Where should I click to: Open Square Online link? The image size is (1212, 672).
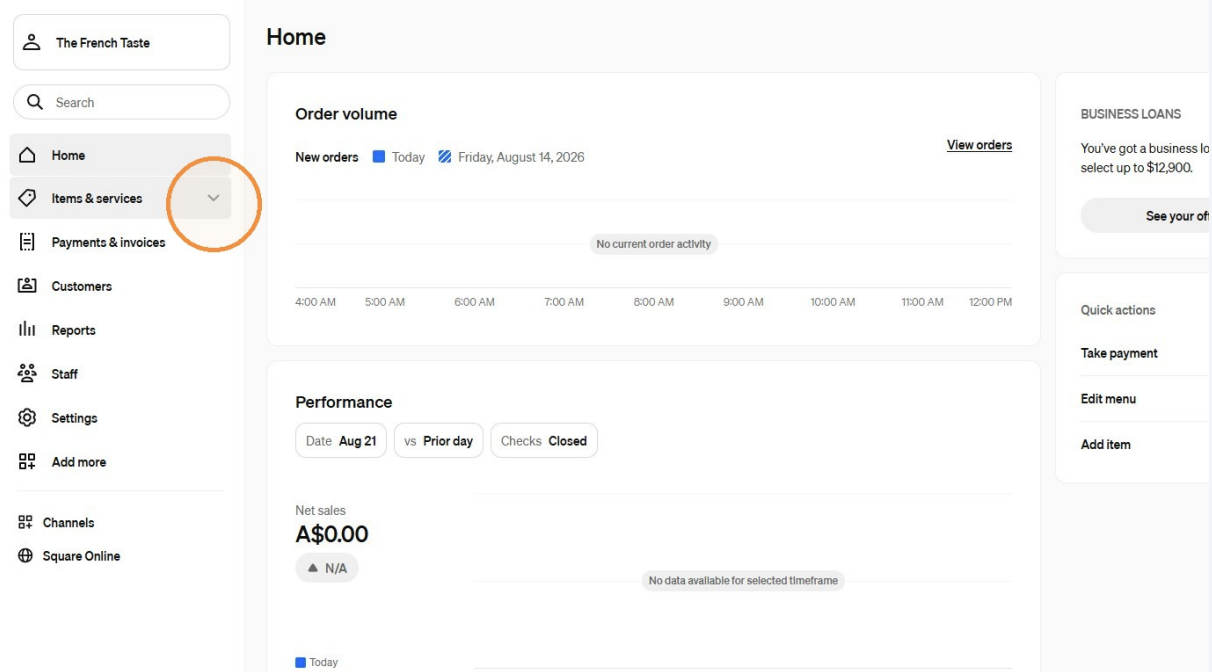point(81,556)
